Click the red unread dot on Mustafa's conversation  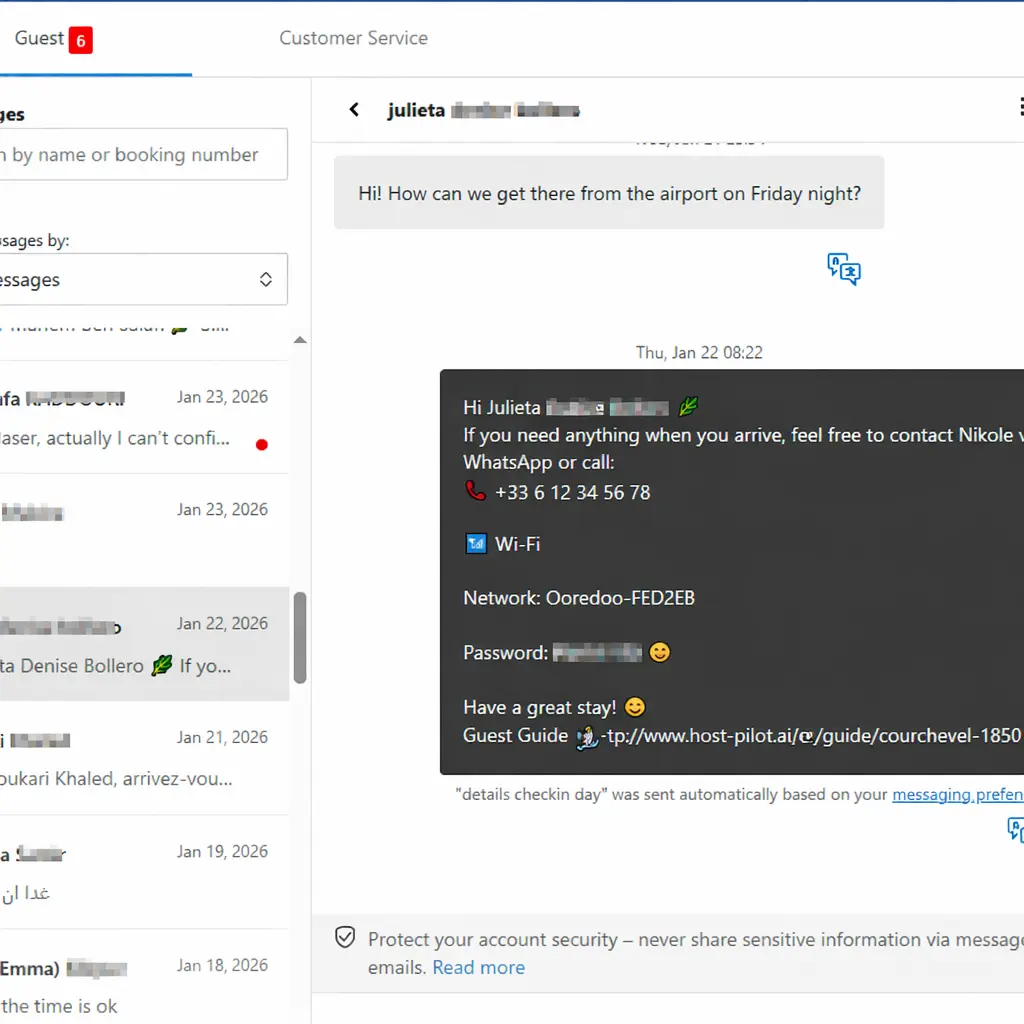pos(261,444)
